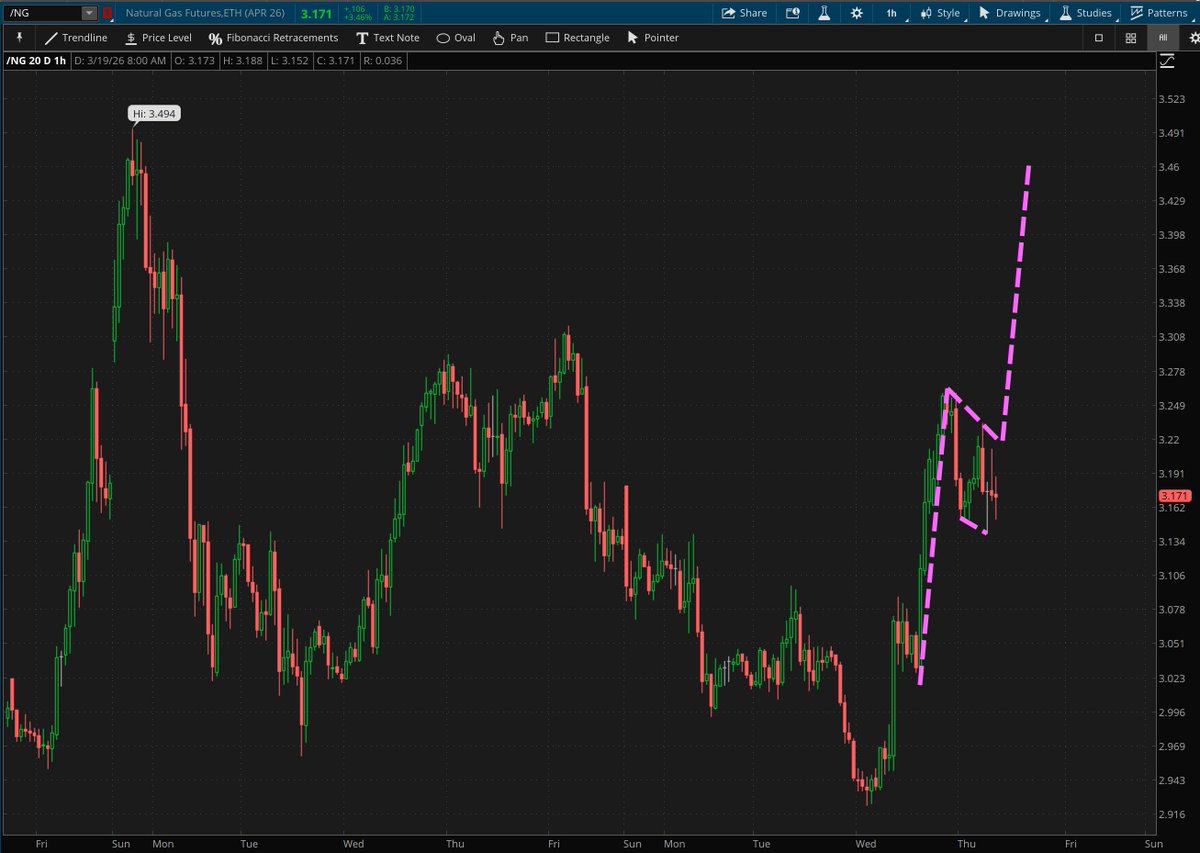Open the Style menu
Image resolution: width=1200 pixels, height=853 pixels.
pos(940,13)
